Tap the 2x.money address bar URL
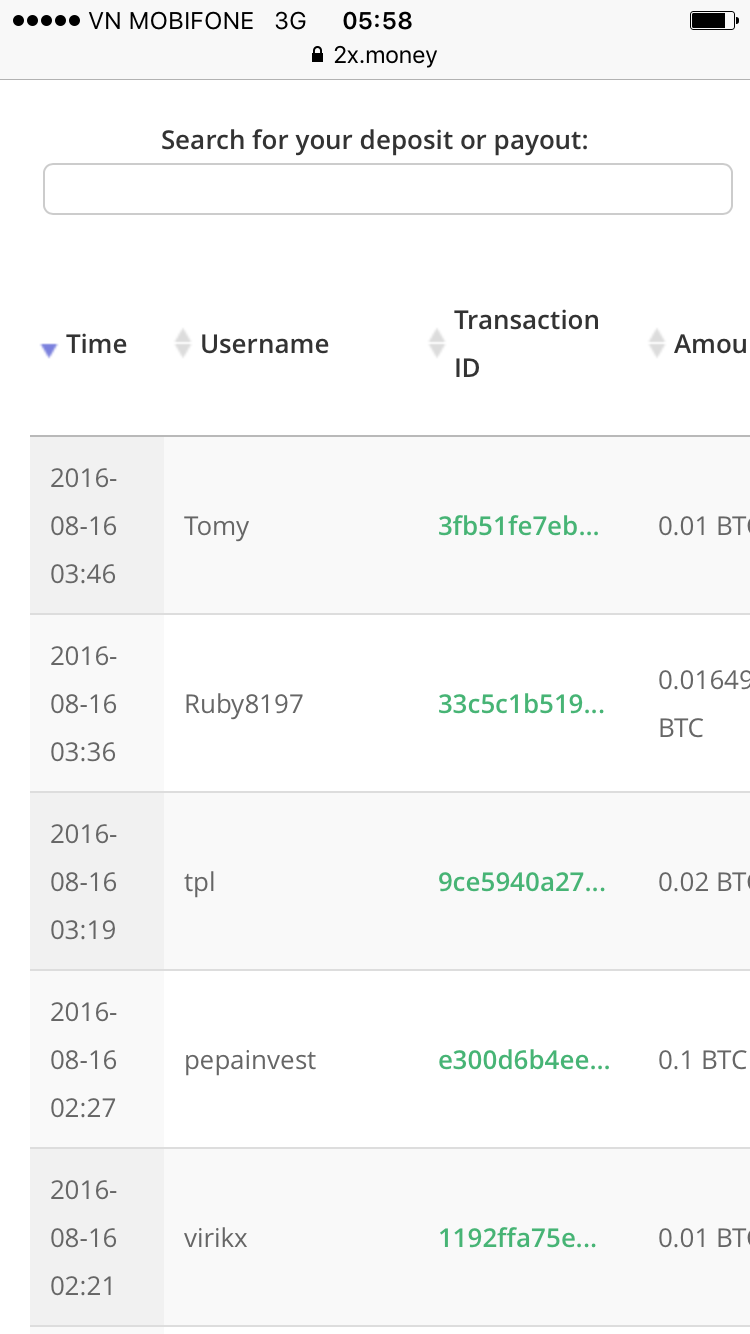This screenshot has height=1334, width=750. [x=385, y=55]
